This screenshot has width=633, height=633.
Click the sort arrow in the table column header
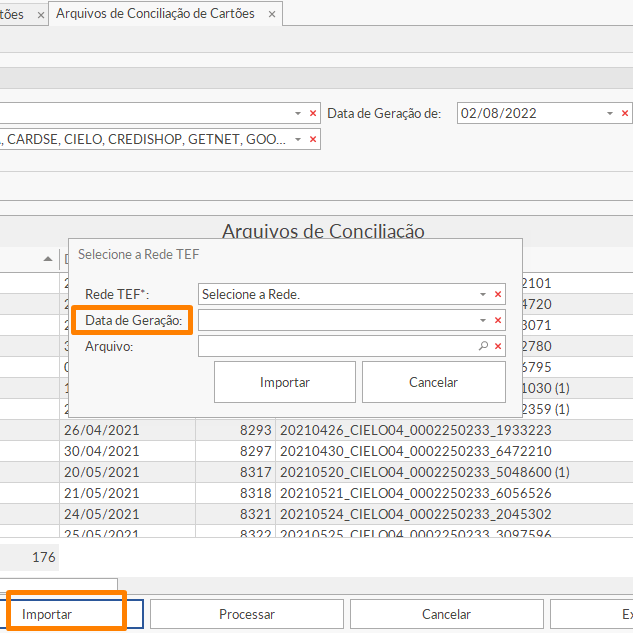point(48,258)
